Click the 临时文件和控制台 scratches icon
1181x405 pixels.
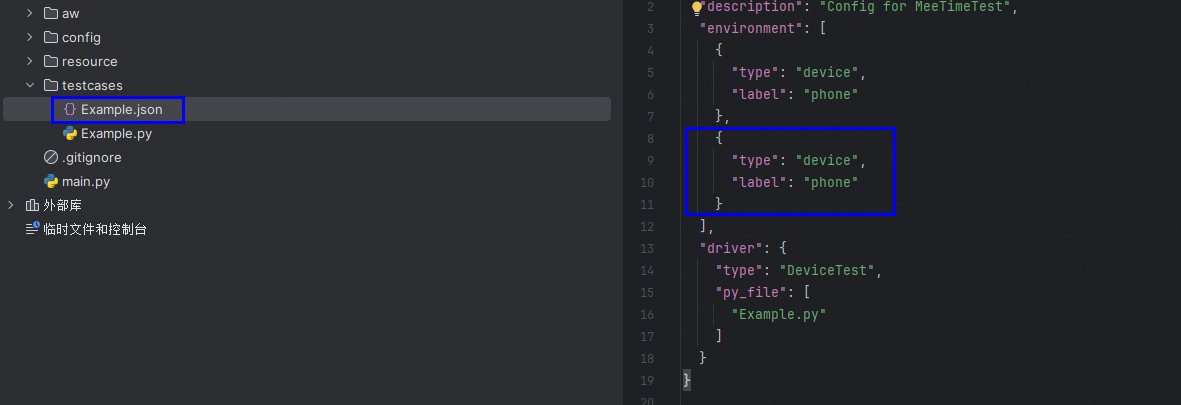pos(32,229)
